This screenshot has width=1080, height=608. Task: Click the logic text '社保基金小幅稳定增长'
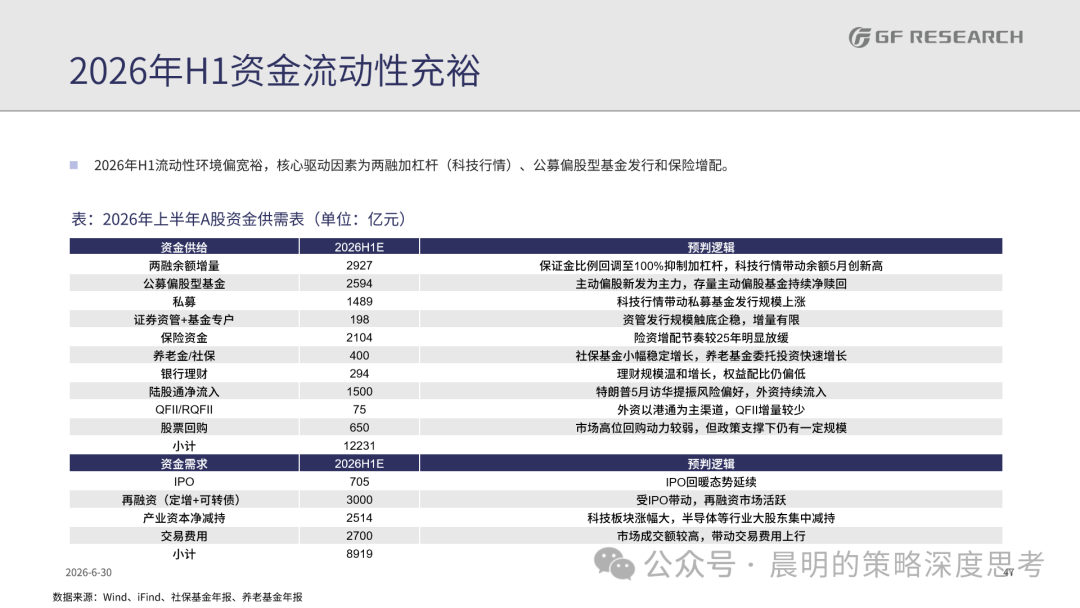tap(634, 355)
